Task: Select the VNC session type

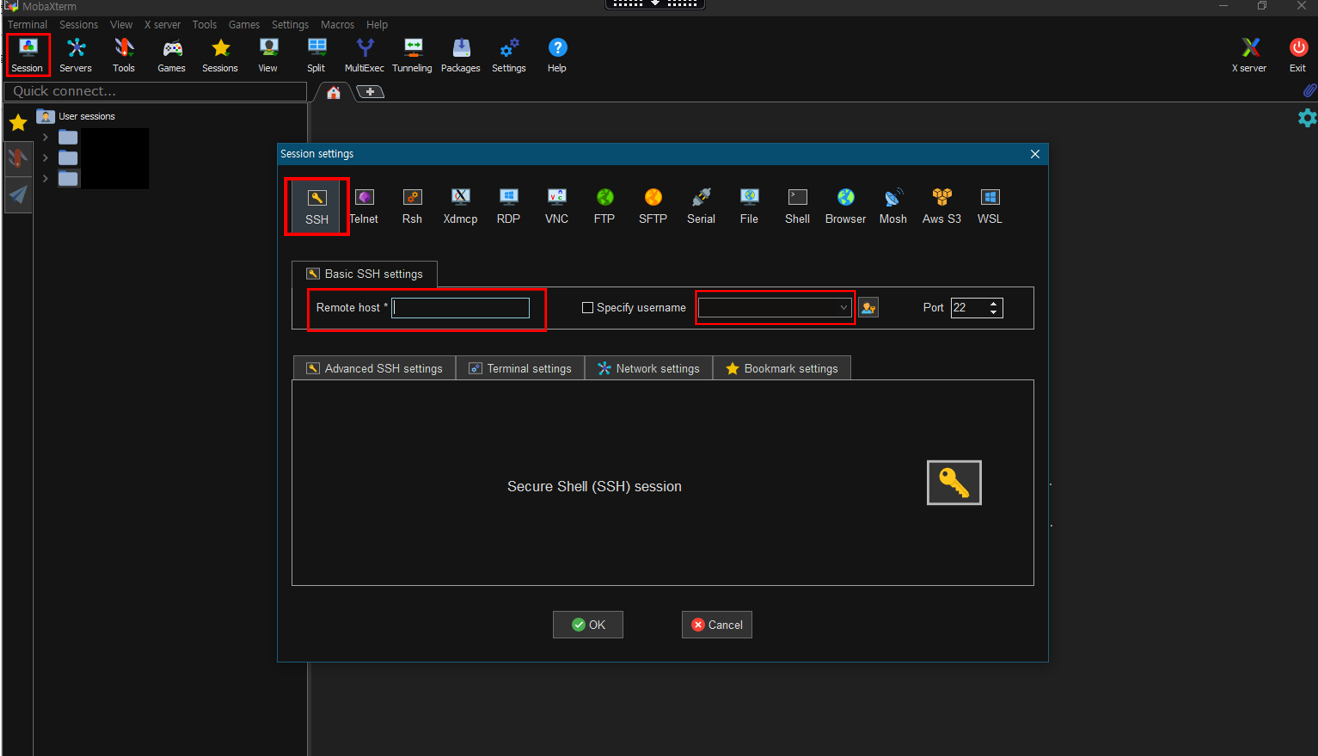Action: pyautogui.click(x=557, y=207)
